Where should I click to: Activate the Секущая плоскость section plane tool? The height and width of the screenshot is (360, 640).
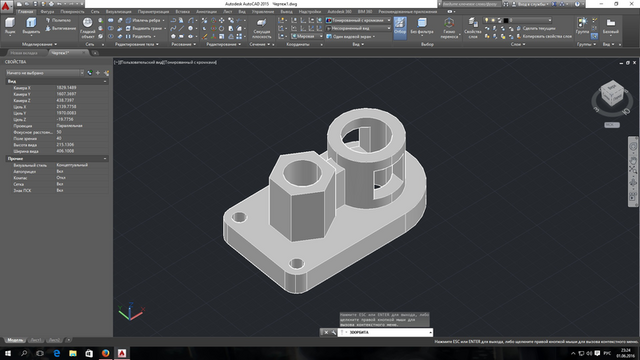[262, 27]
